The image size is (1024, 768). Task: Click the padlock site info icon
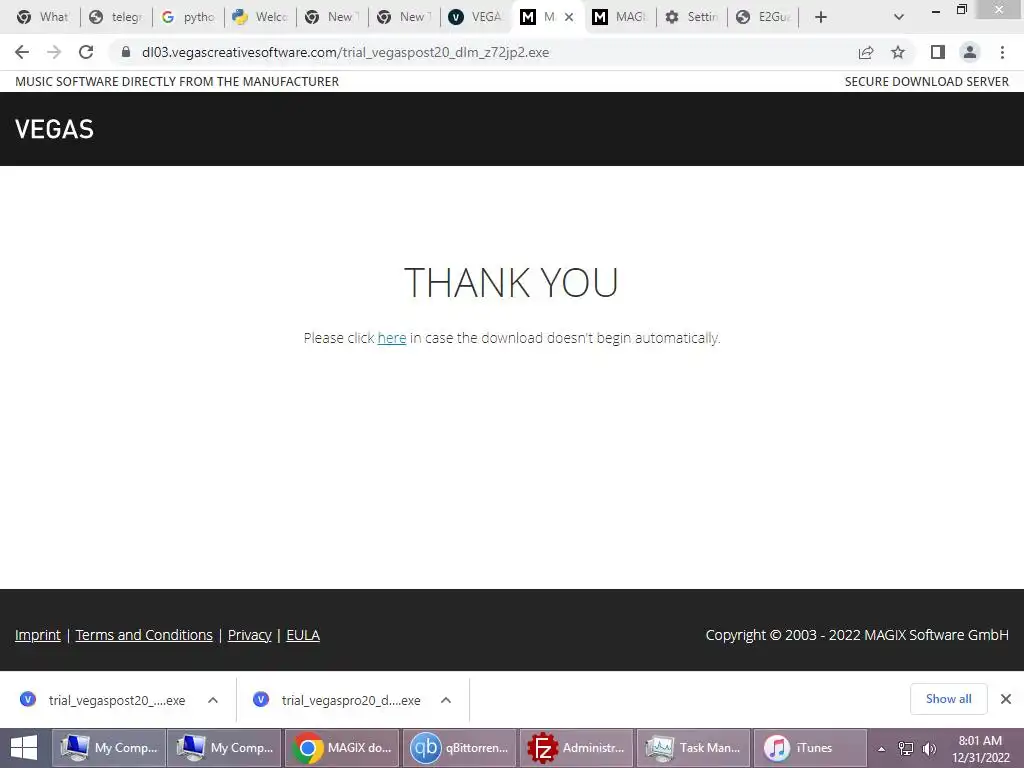tap(126, 52)
